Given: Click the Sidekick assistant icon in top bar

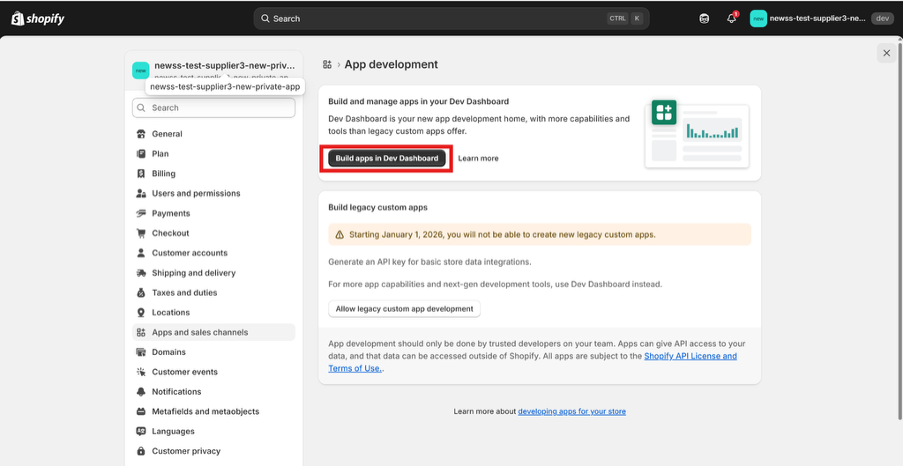Looking at the screenshot, I should [704, 18].
